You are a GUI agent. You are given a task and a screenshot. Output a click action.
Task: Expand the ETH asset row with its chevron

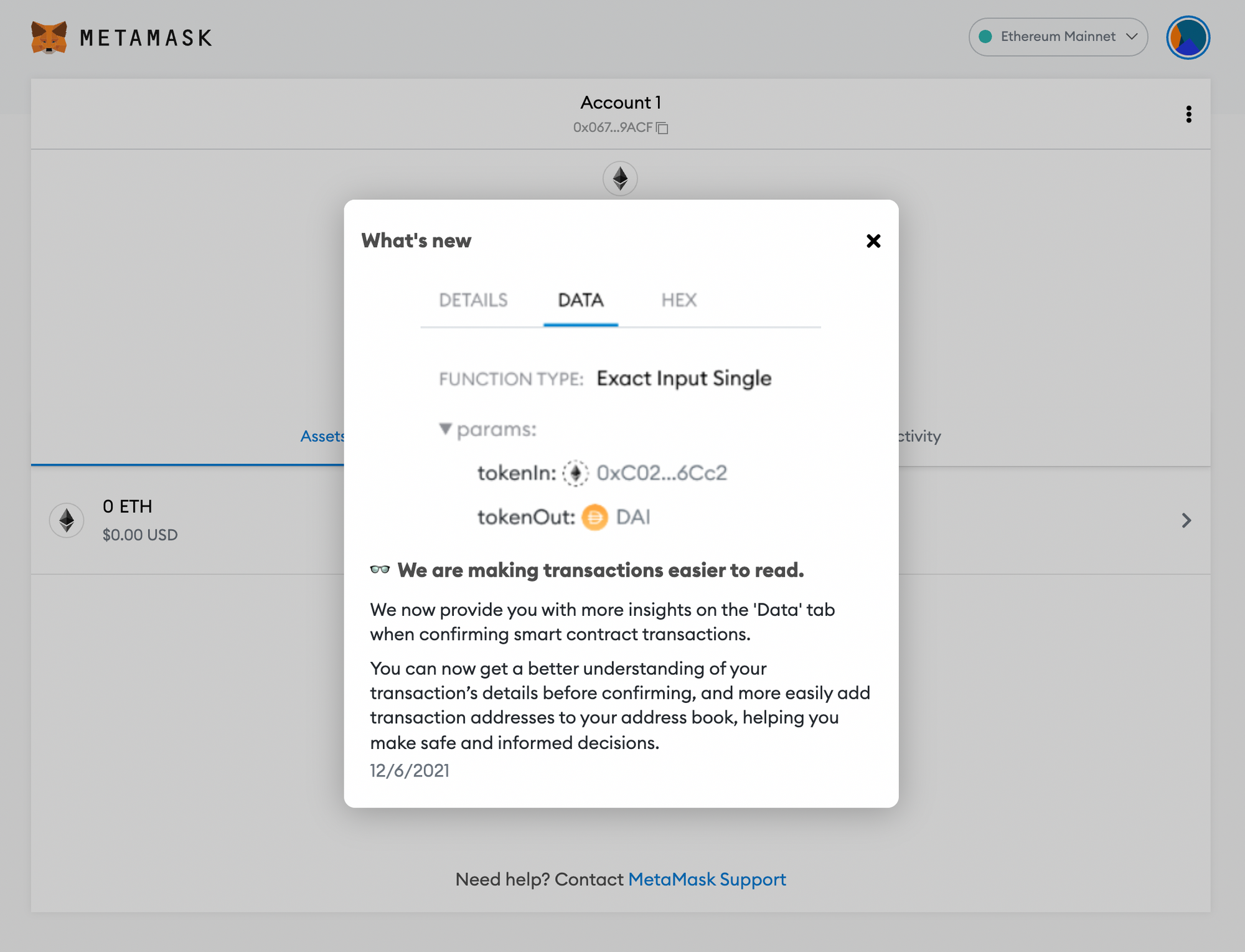tap(1186, 520)
